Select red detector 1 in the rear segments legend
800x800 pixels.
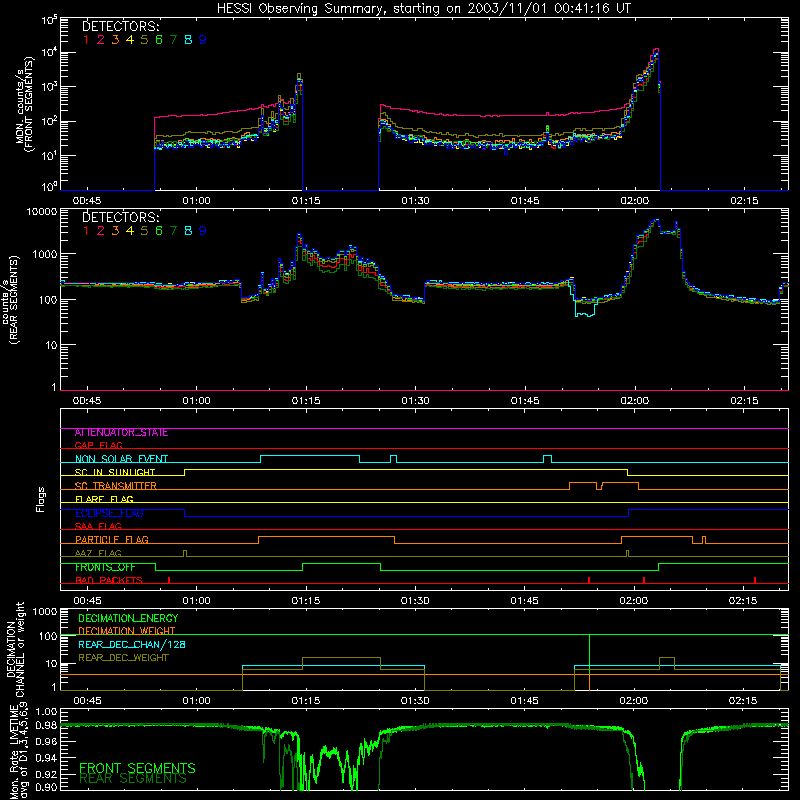(86, 231)
